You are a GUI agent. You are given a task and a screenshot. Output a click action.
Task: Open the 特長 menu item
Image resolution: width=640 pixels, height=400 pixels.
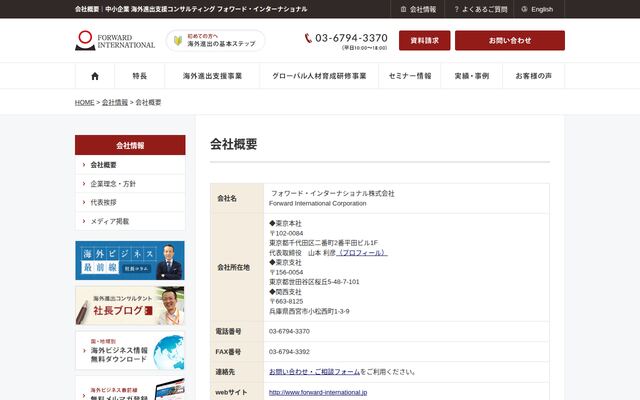[x=140, y=76]
